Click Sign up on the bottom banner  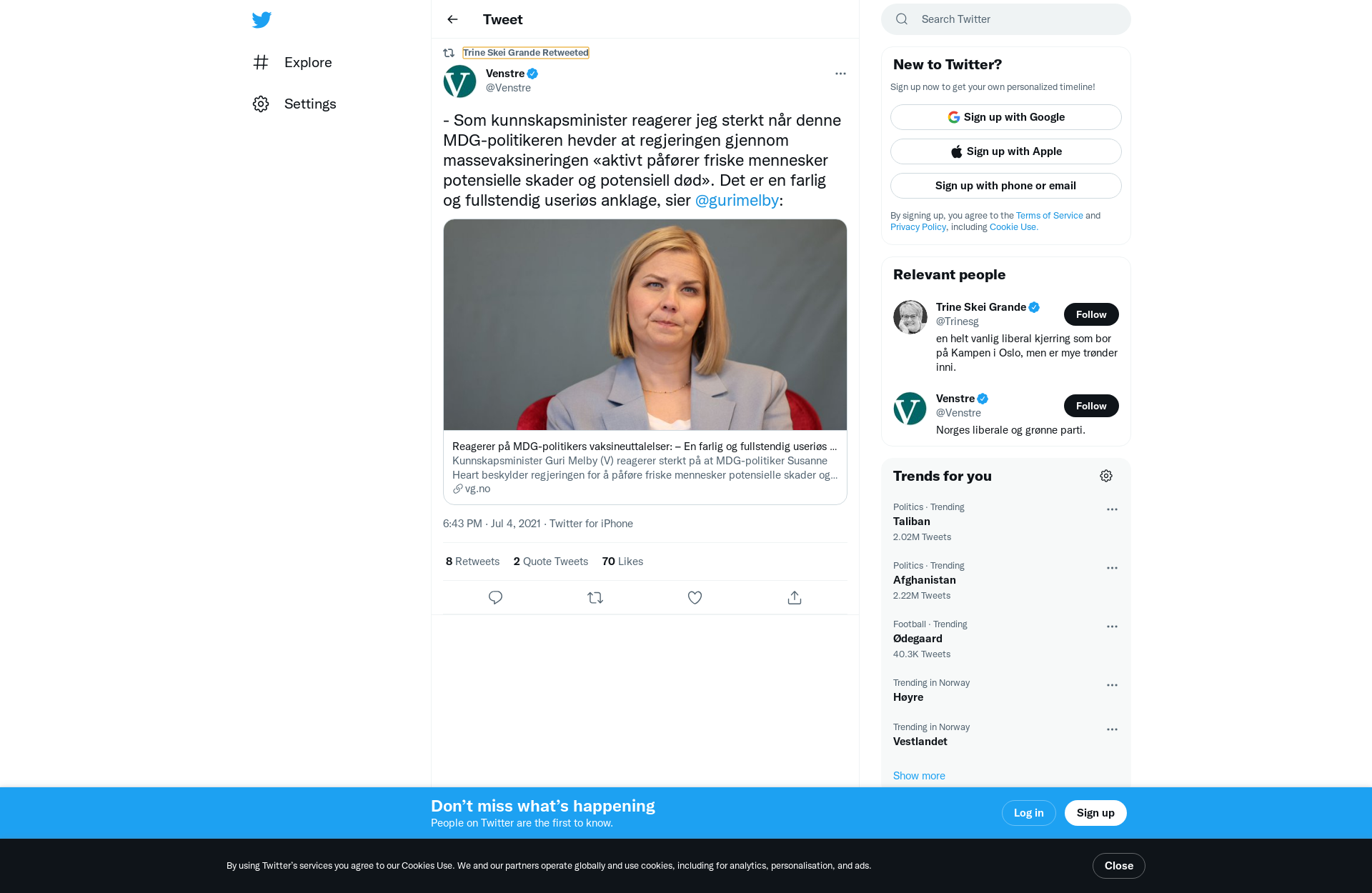[x=1095, y=813]
